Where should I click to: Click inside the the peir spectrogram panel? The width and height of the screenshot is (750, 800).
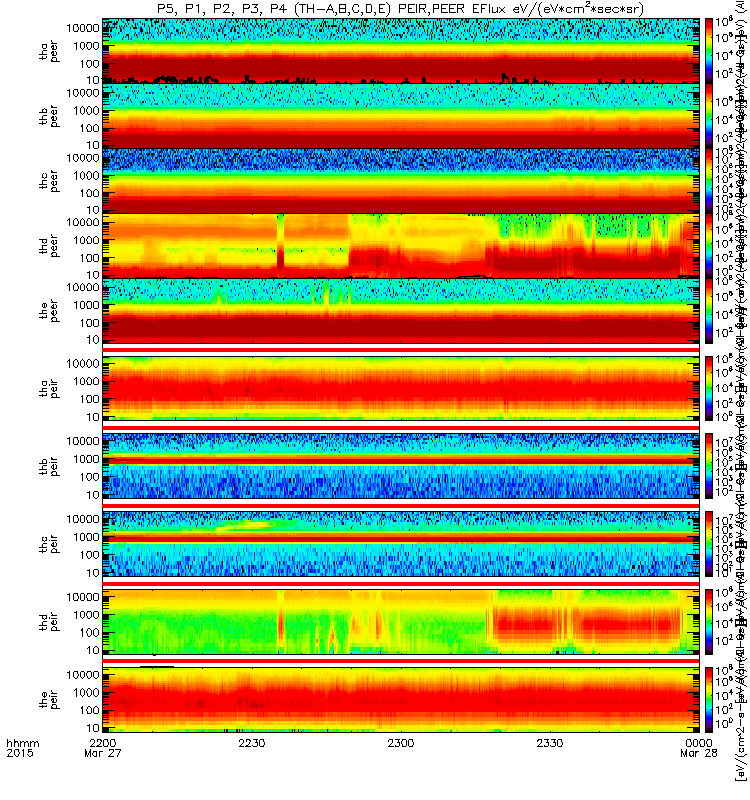pyautogui.click(x=401, y=699)
